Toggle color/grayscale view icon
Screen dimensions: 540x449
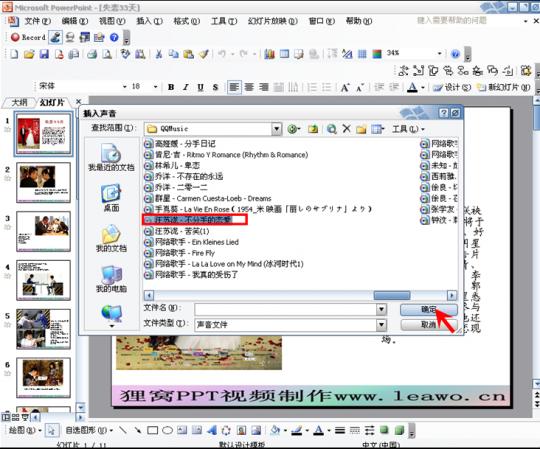(x=377, y=54)
